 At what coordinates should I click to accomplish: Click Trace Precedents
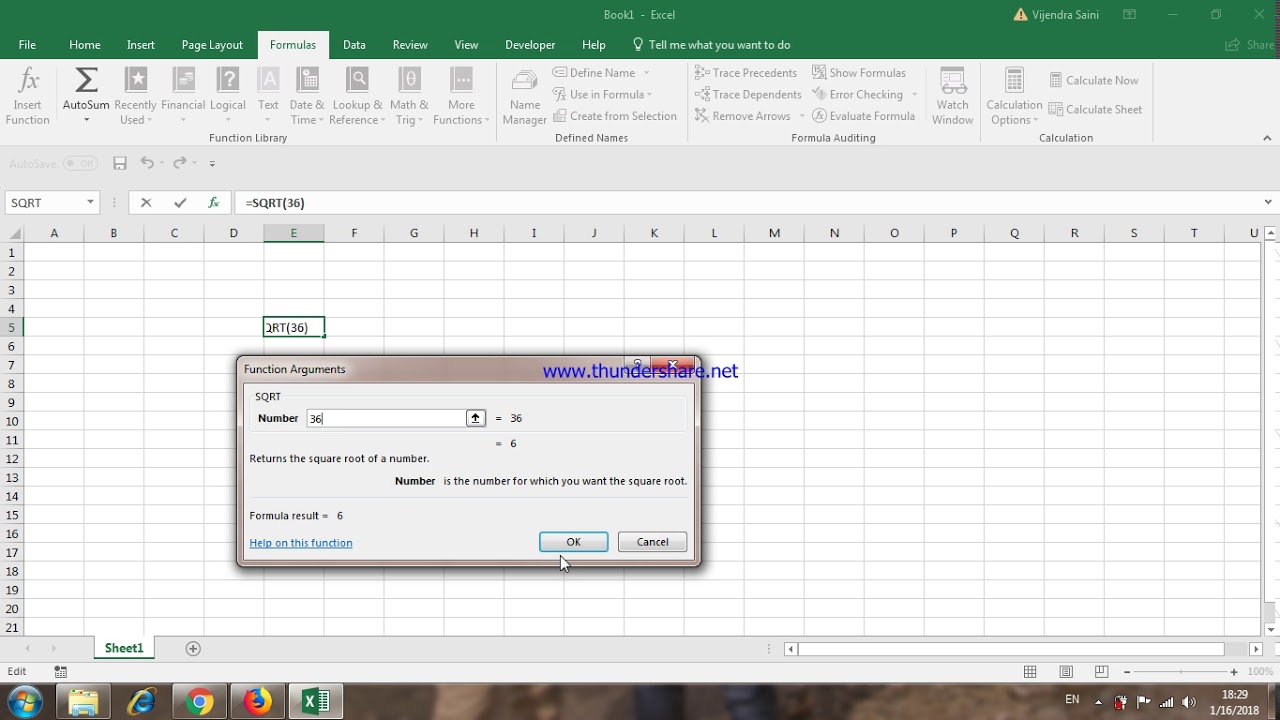point(745,73)
